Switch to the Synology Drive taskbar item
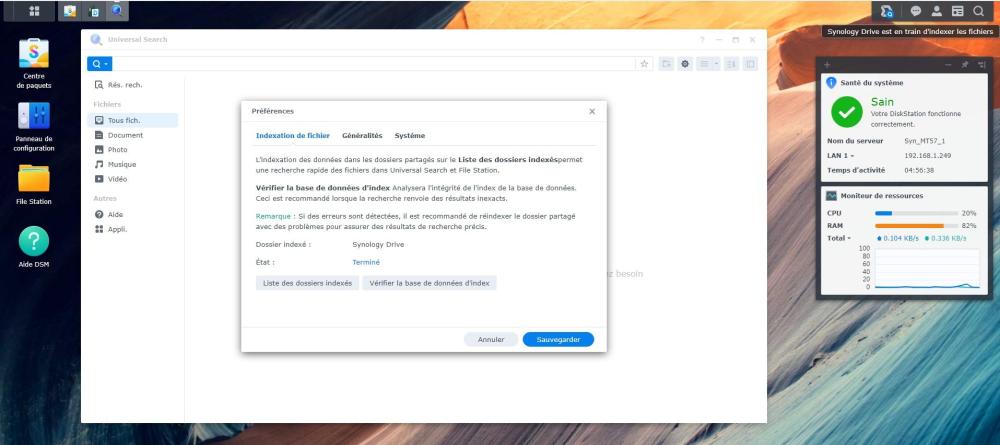The height and width of the screenshot is (445, 1000). coord(94,11)
